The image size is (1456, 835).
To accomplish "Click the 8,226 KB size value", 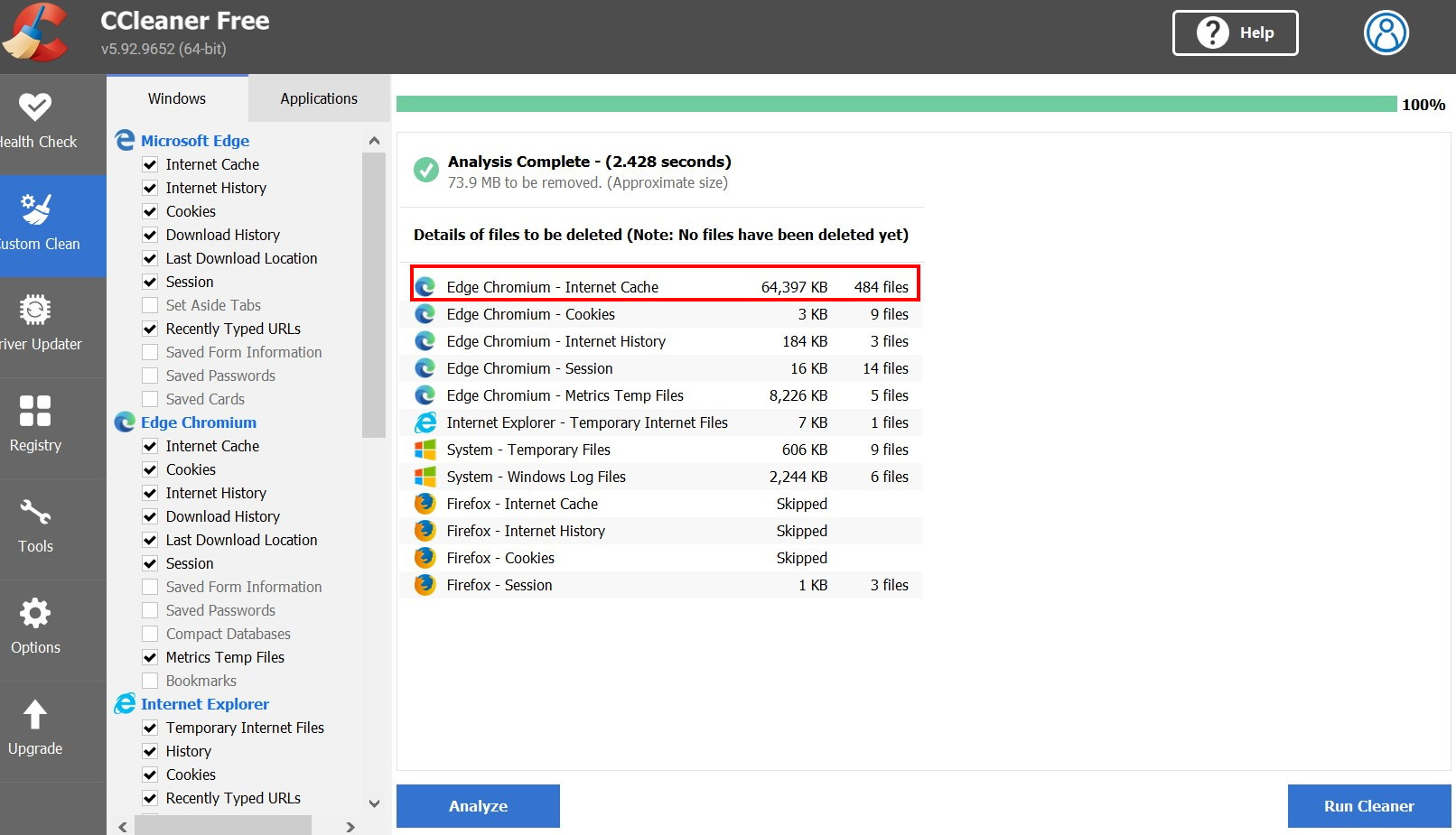I will point(798,395).
